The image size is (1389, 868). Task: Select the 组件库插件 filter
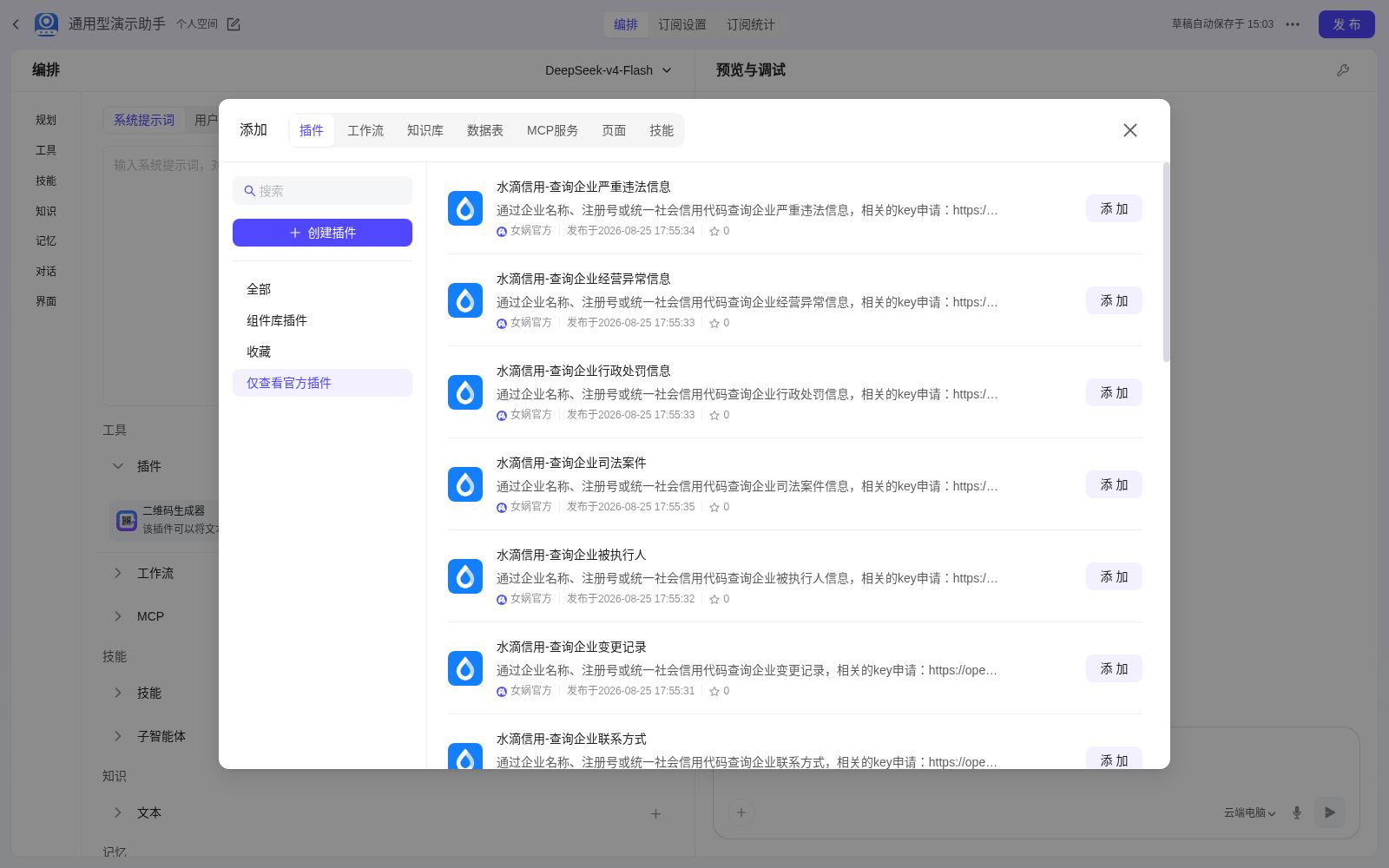(322, 320)
